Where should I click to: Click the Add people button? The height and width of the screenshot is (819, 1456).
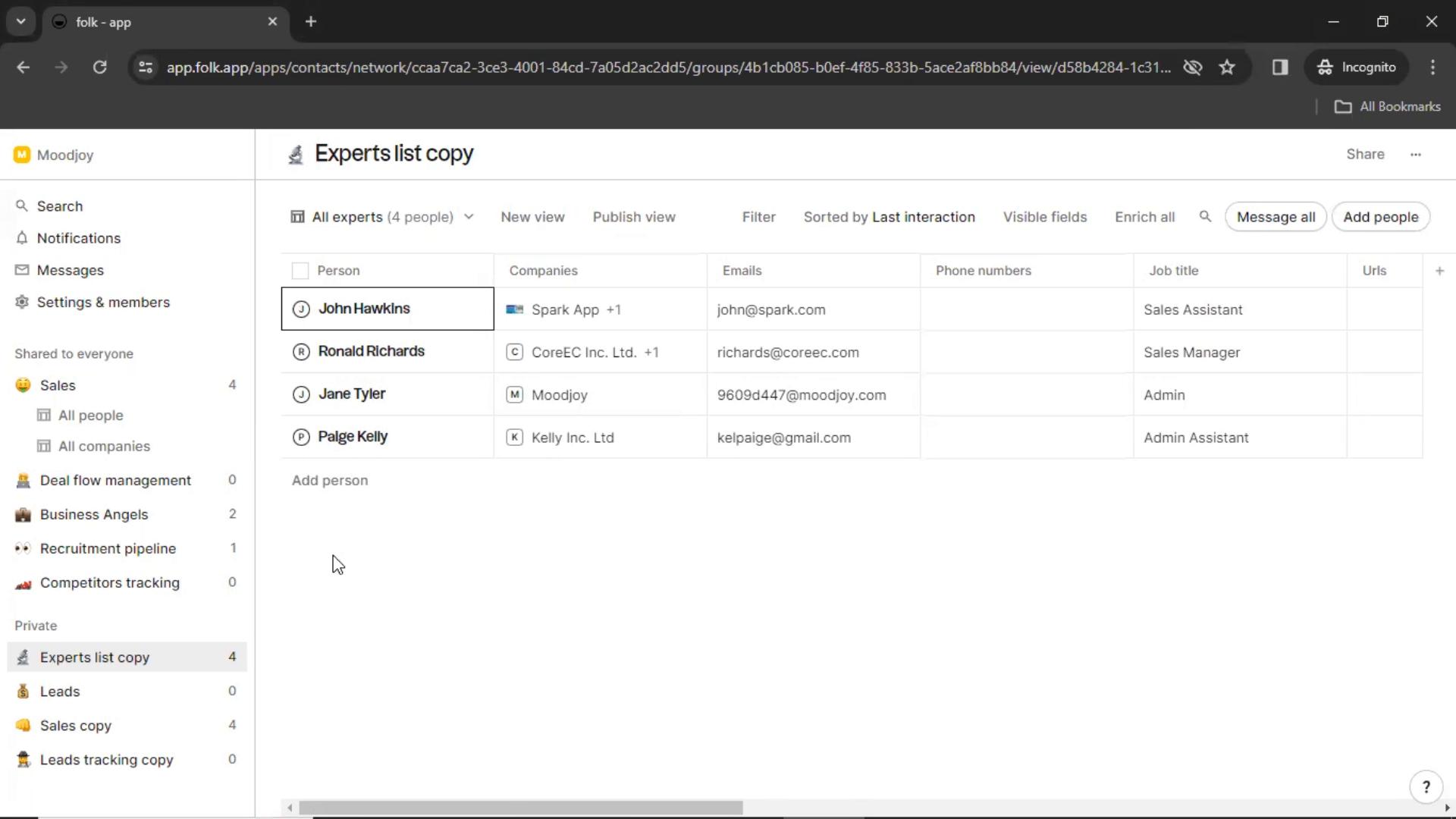[1381, 217]
